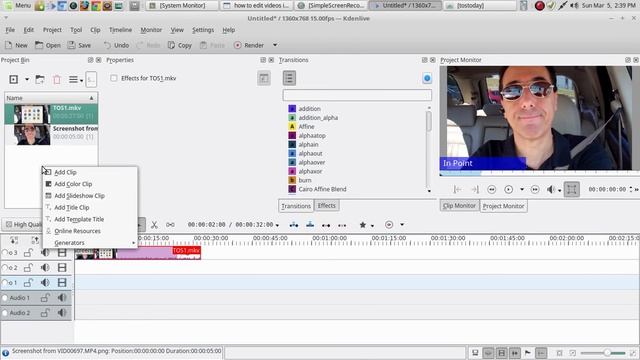Viewport: 640px width, 360px height.
Task: Click the split-view icon in Properties panel
Action: pos(264,78)
